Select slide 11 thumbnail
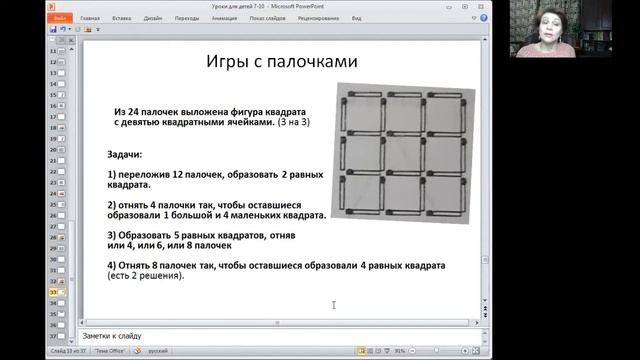The image size is (640, 360). tap(61, 51)
